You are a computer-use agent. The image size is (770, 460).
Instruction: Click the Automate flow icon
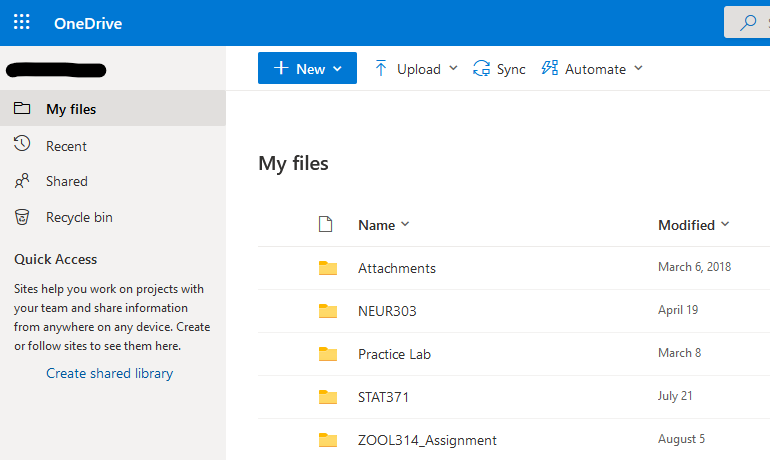(x=549, y=69)
